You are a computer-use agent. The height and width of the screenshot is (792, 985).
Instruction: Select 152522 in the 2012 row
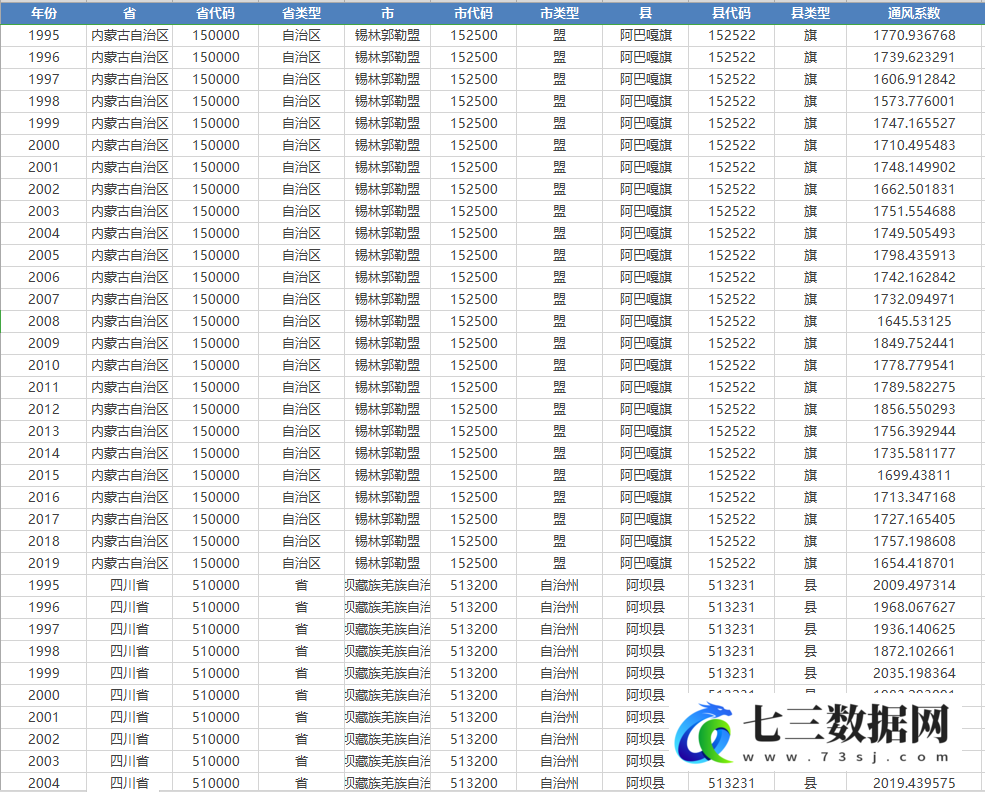tap(732, 409)
